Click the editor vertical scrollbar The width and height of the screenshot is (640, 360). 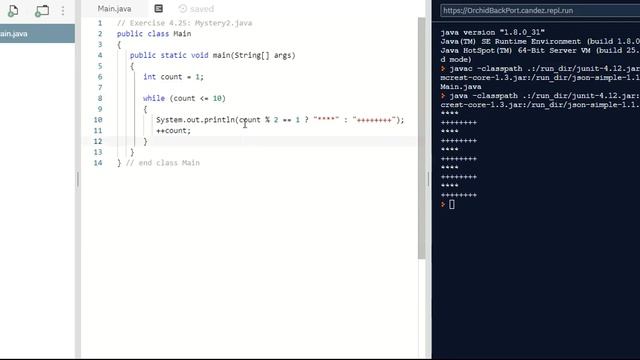(x=422, y=138)
